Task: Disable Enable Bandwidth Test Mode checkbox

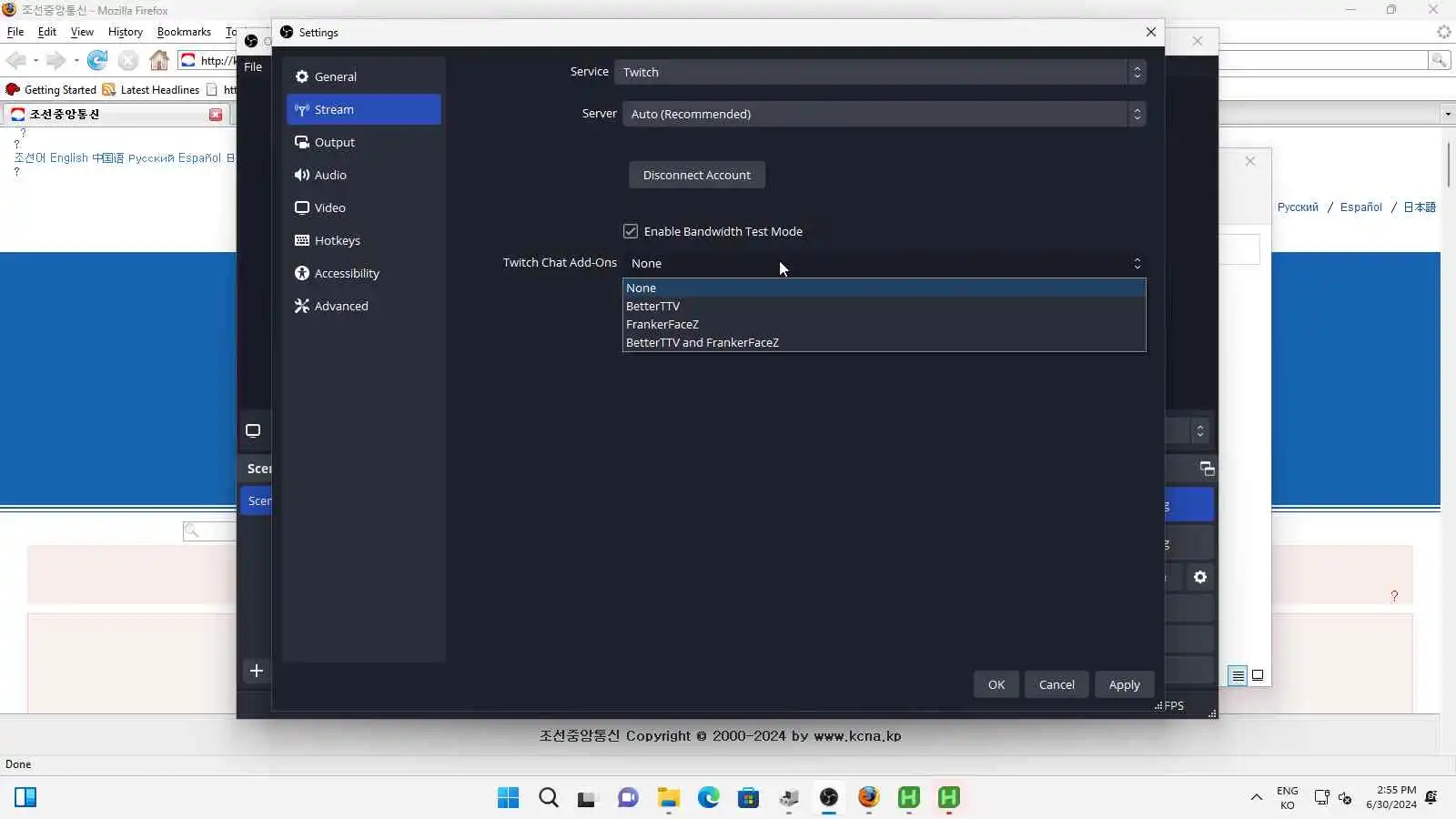Action: (x=631, y=231)
